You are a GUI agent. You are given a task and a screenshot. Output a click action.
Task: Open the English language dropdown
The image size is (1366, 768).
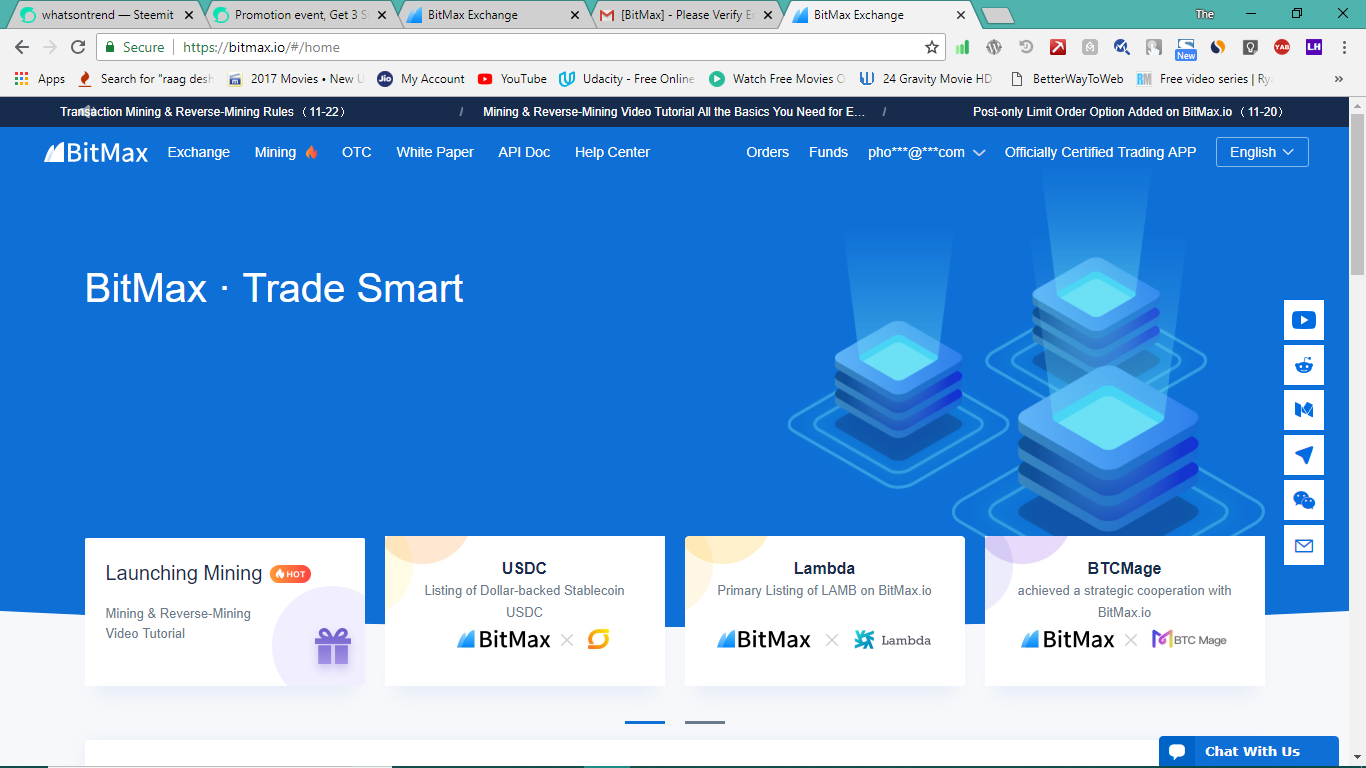point(1262,152)
